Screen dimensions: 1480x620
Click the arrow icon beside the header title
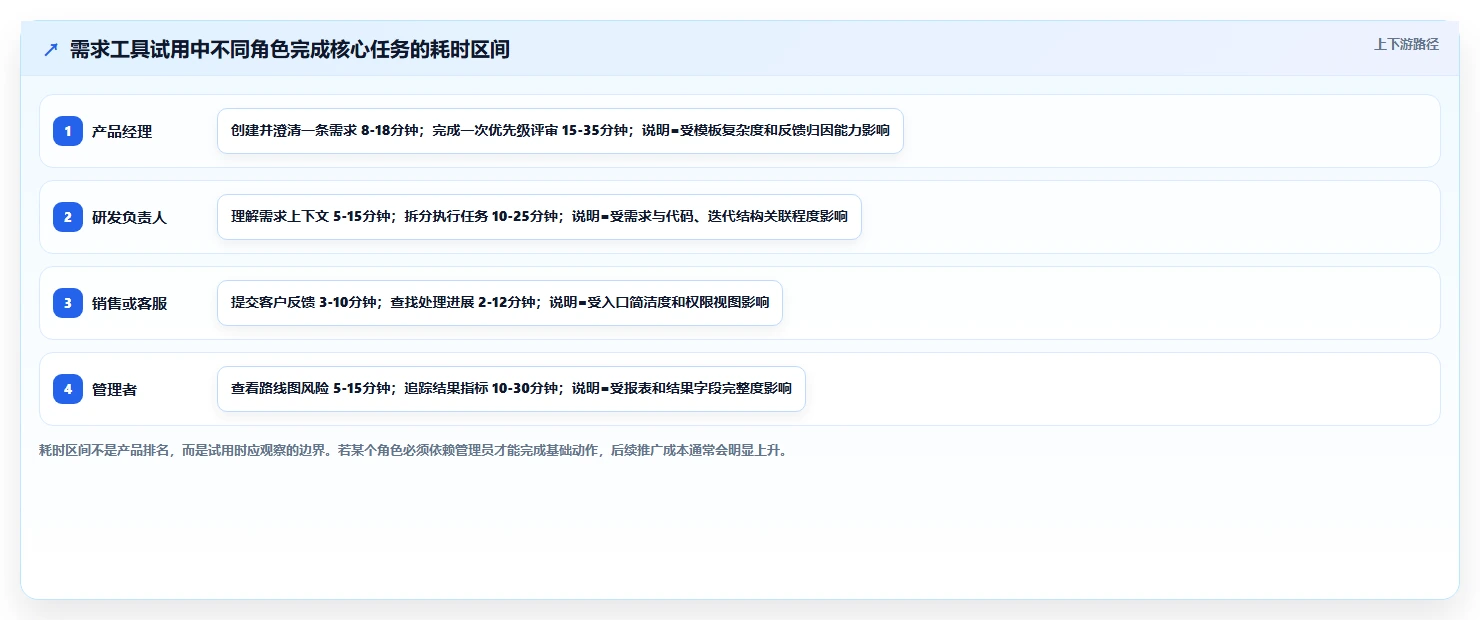point(51,49)
